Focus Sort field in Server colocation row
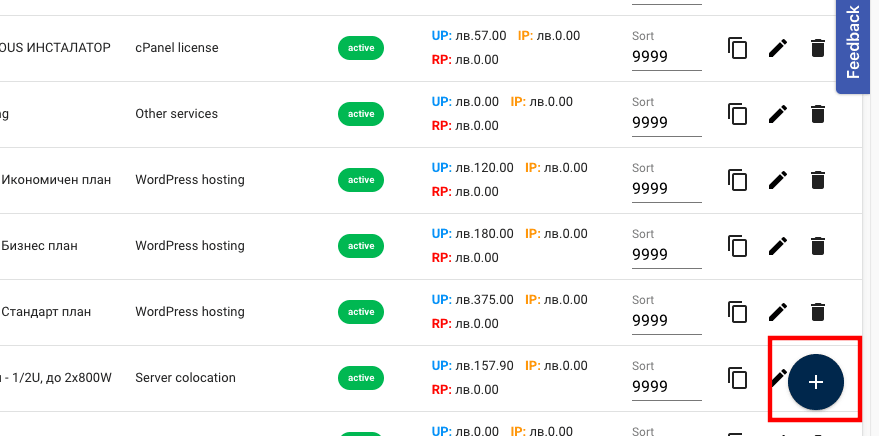This screenshot has width=879, height=436. tap(666, 387)
